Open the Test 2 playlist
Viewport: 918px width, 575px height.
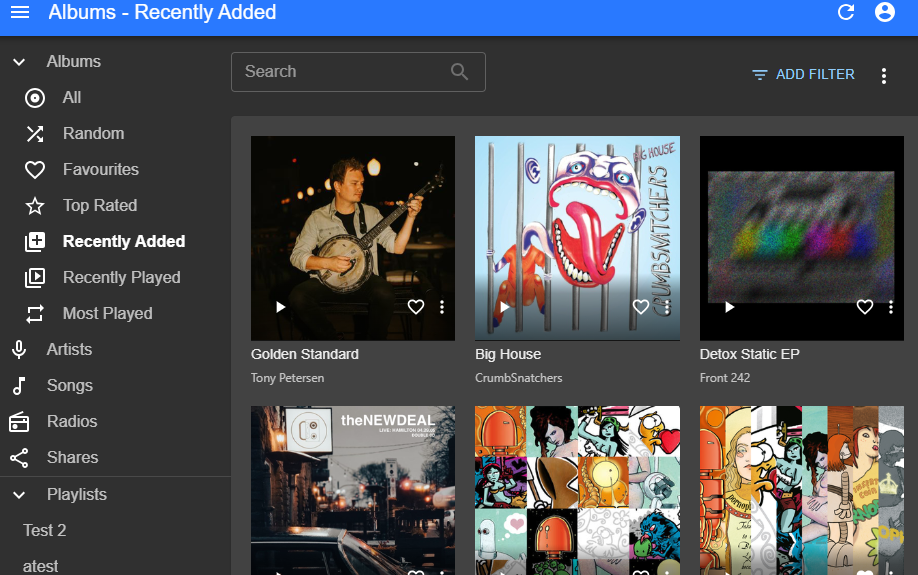45,531
